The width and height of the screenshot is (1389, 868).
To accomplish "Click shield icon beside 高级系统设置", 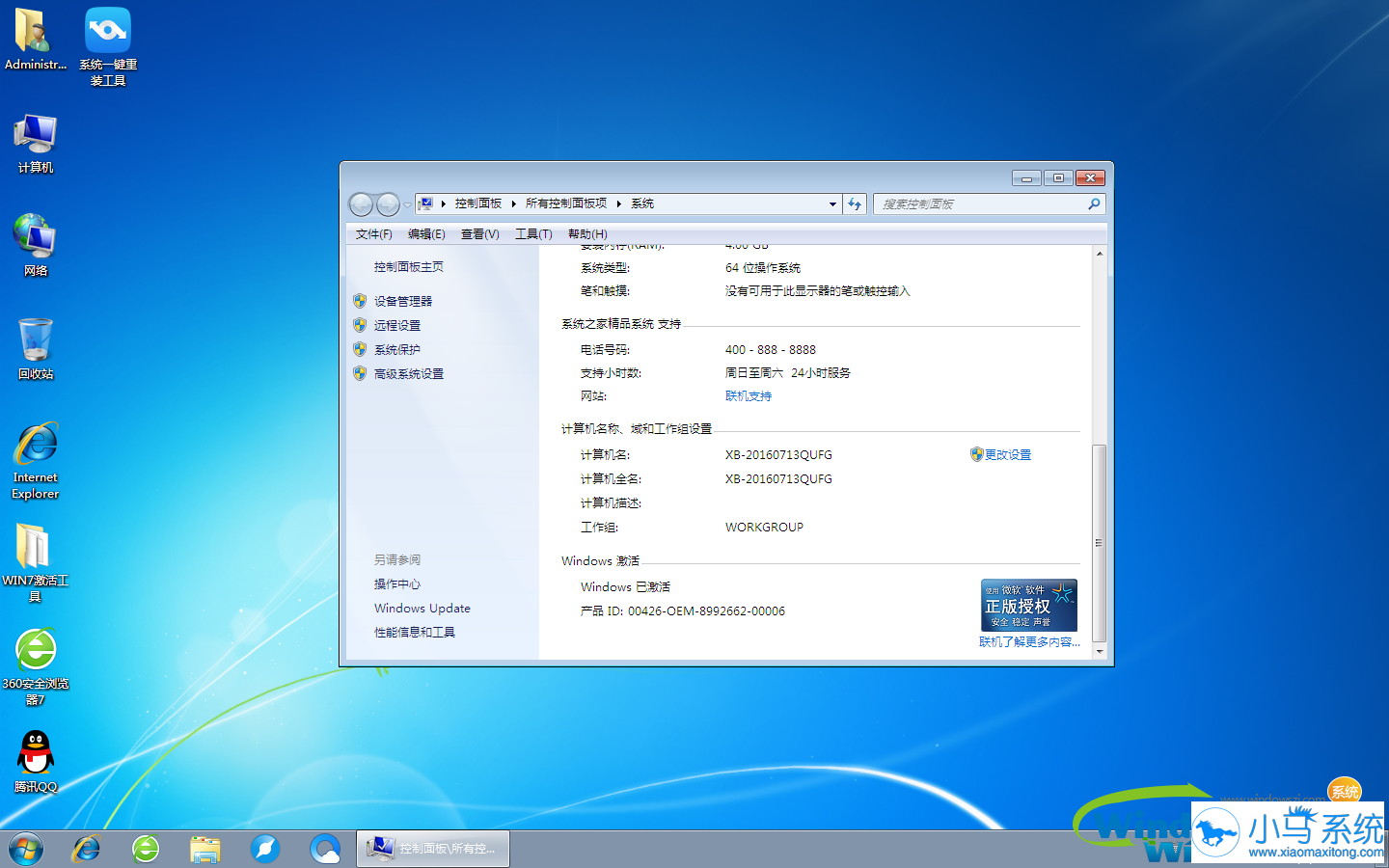I will click(360, 373).
